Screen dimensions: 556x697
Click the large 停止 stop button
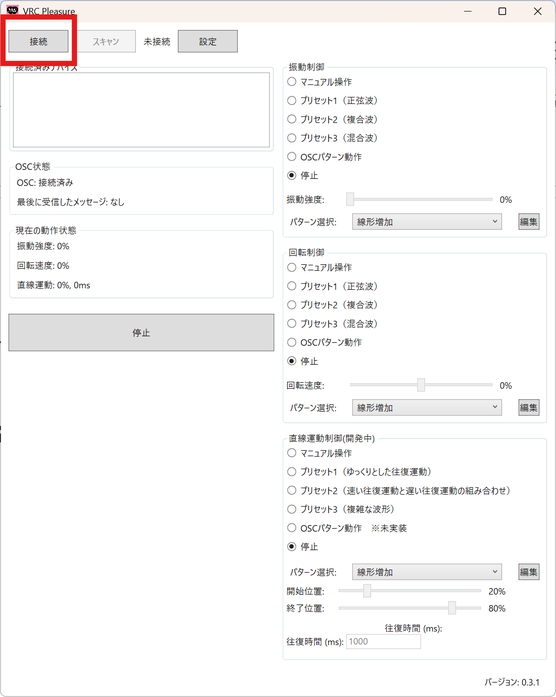[141, 332]
